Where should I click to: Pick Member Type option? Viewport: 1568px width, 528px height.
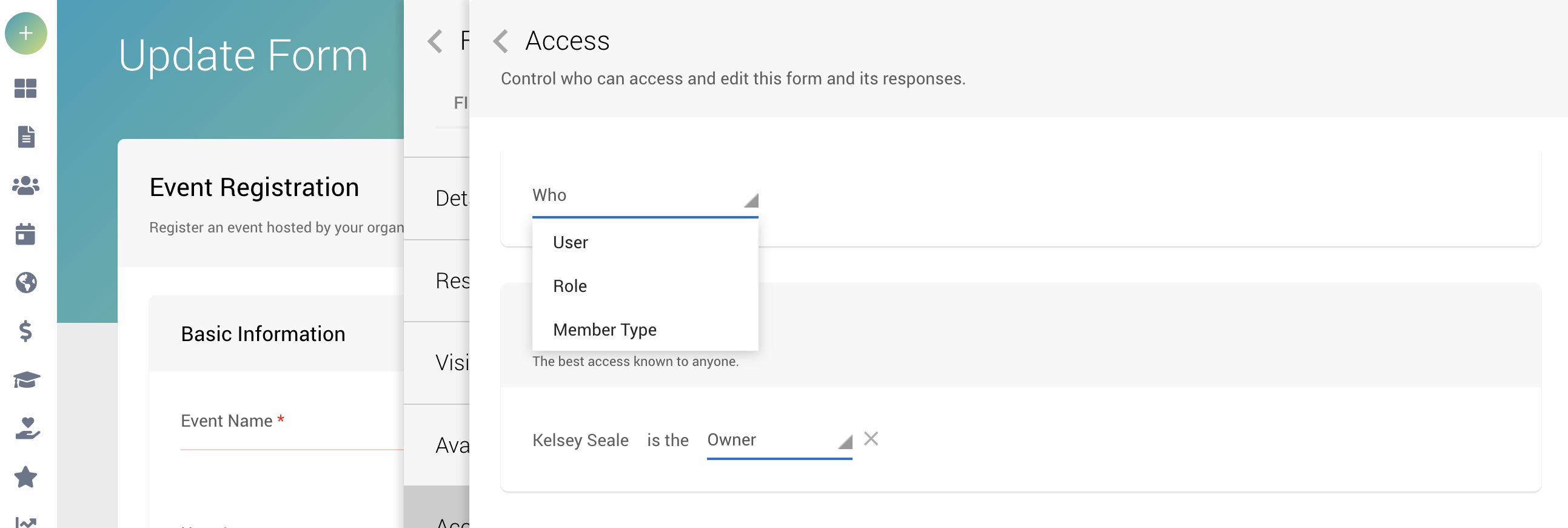pyautogui.click(x=605, y=330)
